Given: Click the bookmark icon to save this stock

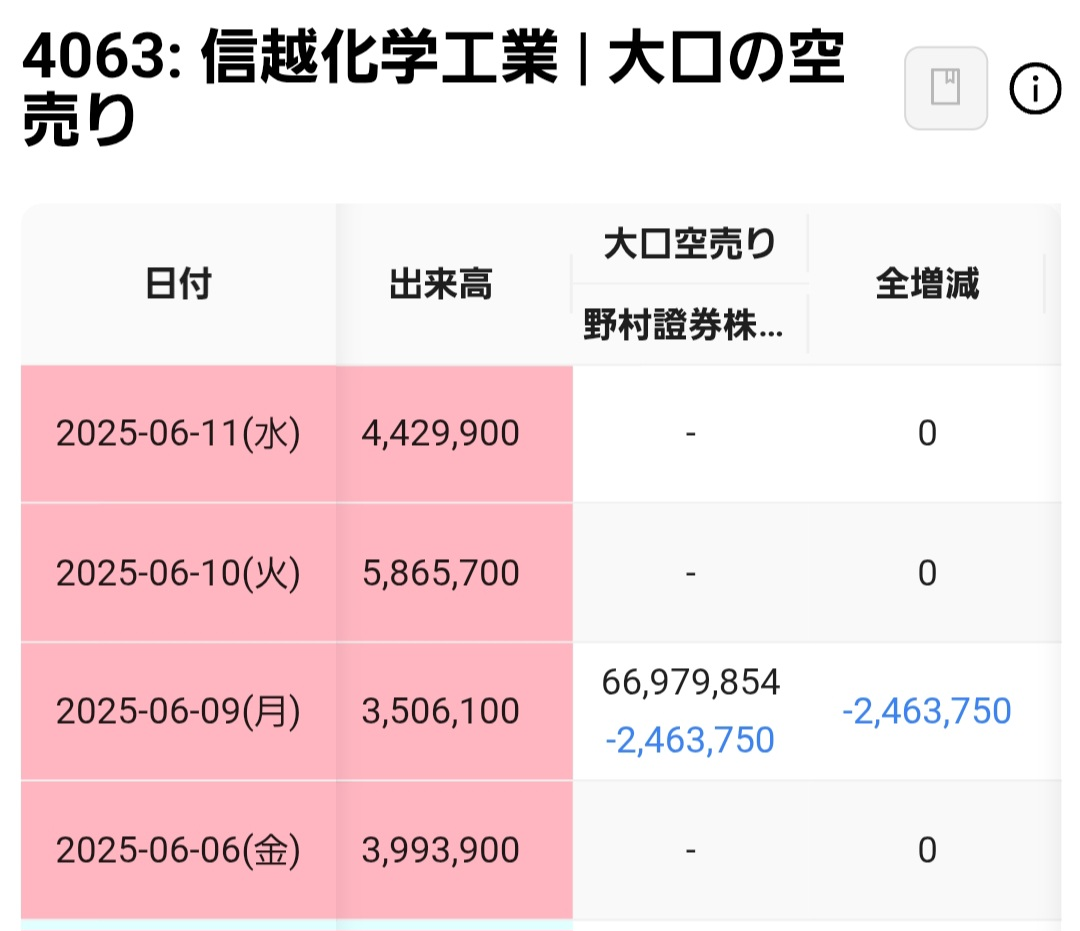Looking at the screenshot, I should pos(944,88).
